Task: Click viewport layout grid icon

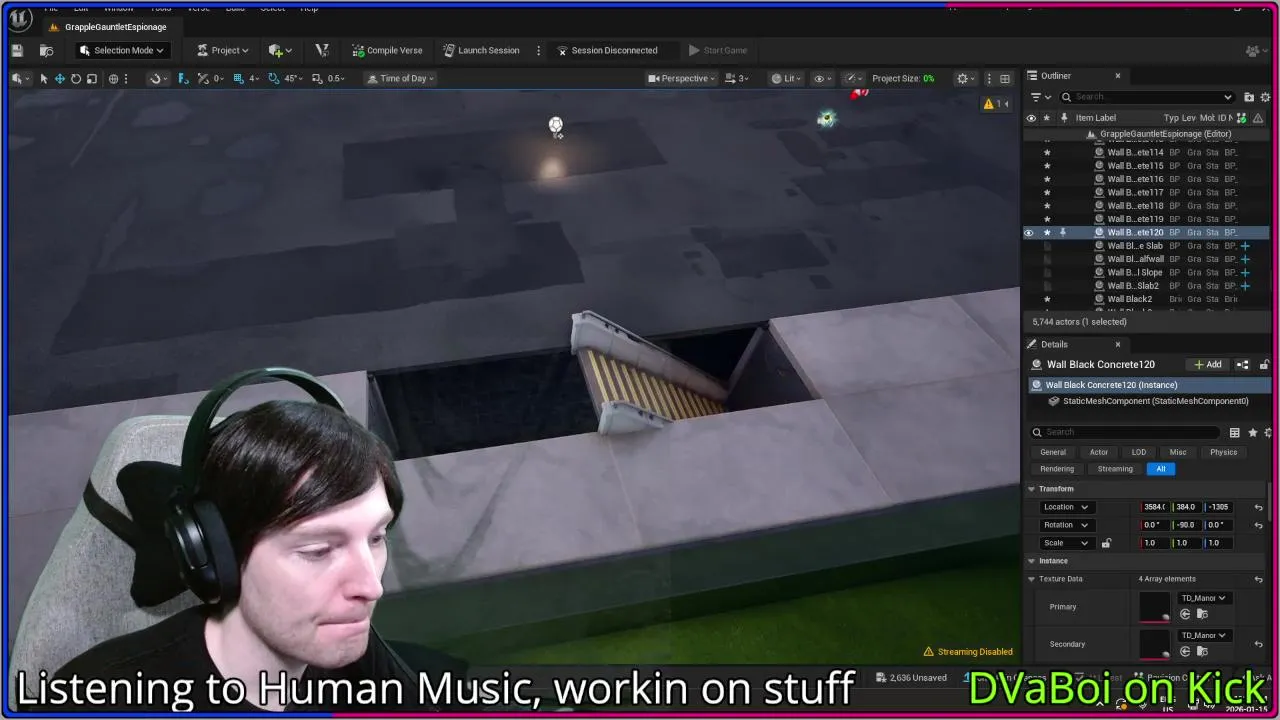Action: tap(1005, 78)
